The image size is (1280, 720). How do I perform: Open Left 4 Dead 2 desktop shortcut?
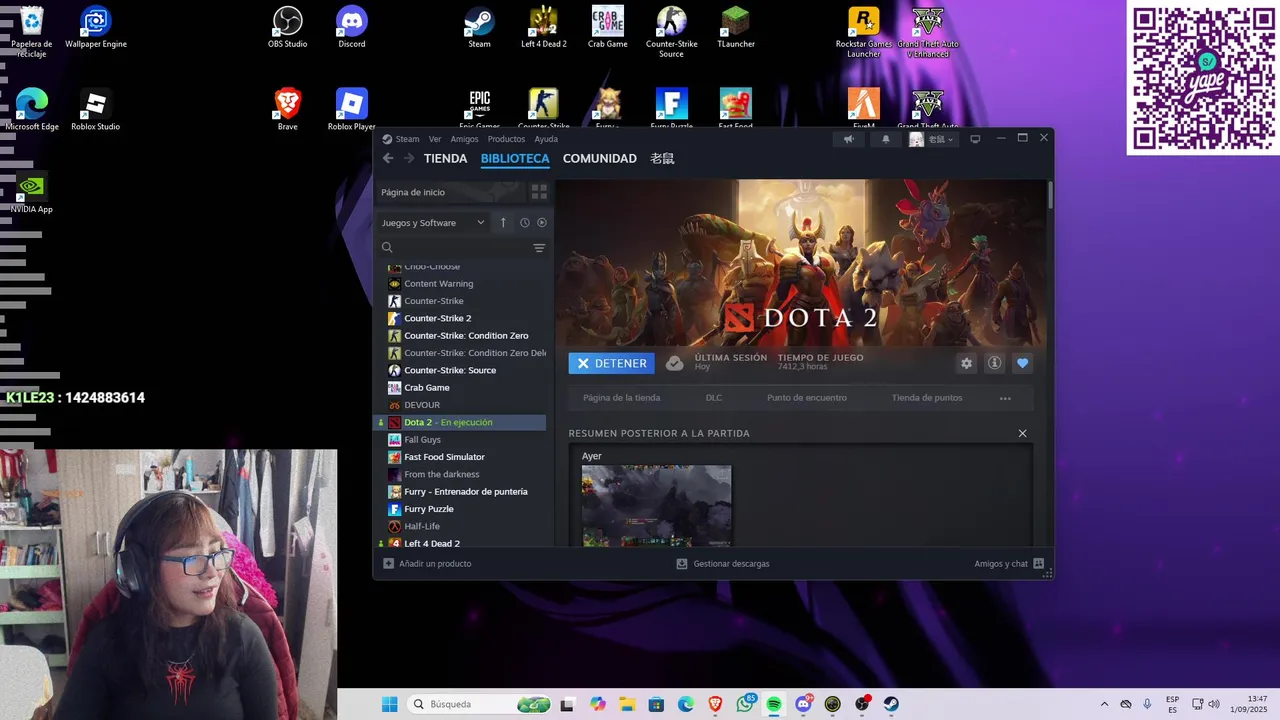click(x=544, y=27)
